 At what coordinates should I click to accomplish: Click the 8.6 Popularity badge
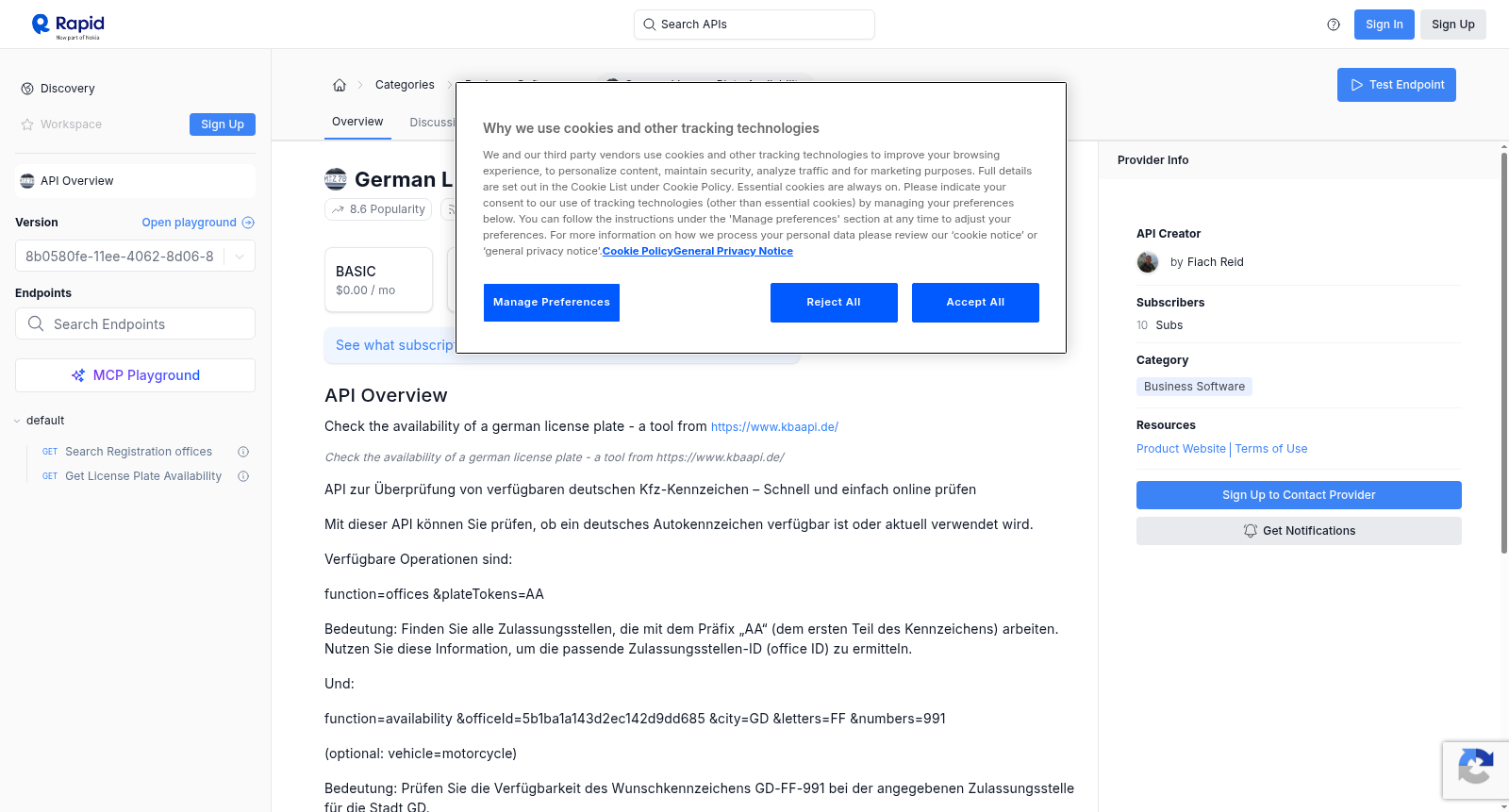[x=378, y=209]
